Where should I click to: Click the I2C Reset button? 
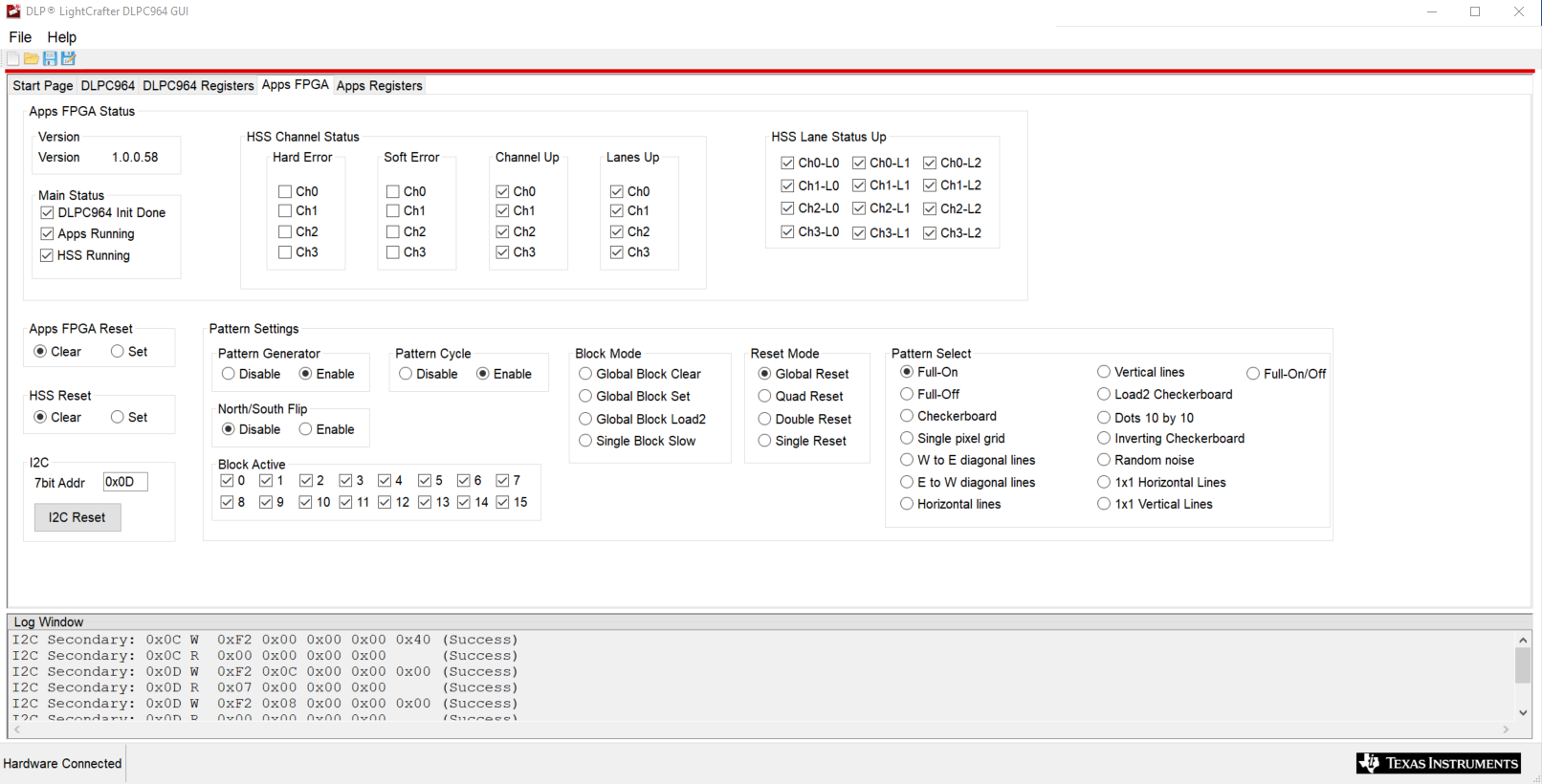(x=77, y=517)
